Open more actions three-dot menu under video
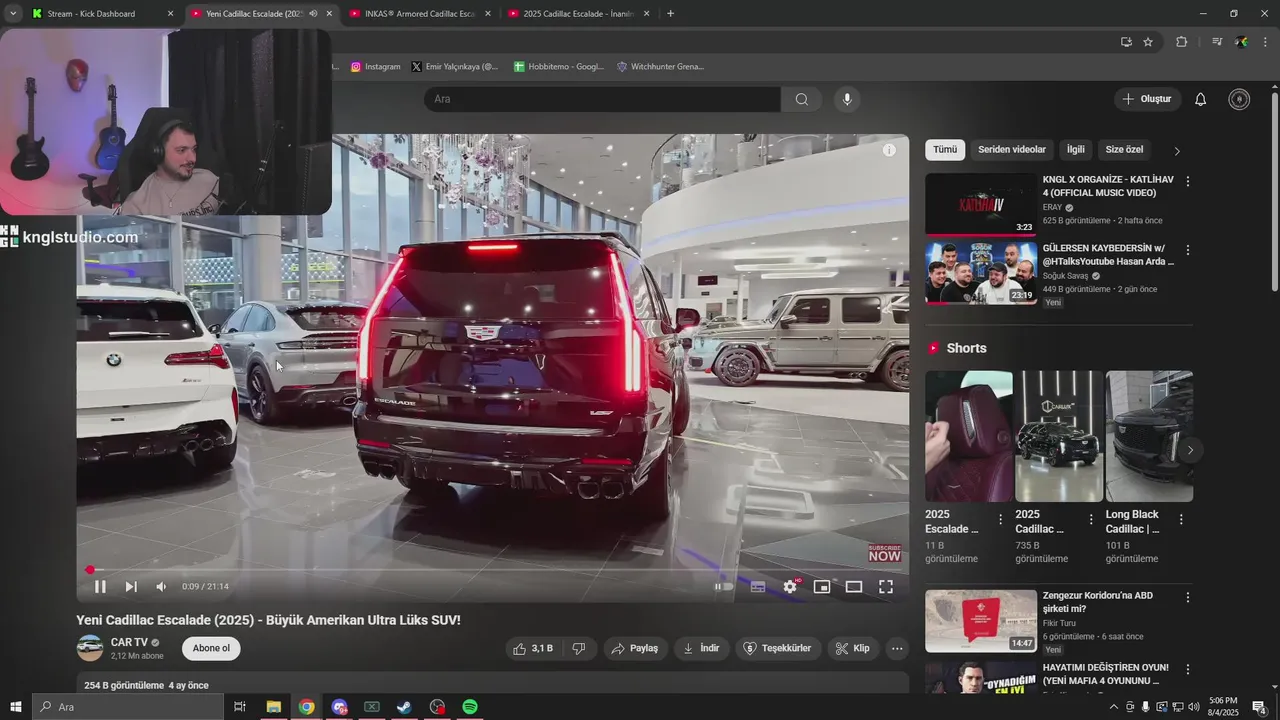 (897, 648)
